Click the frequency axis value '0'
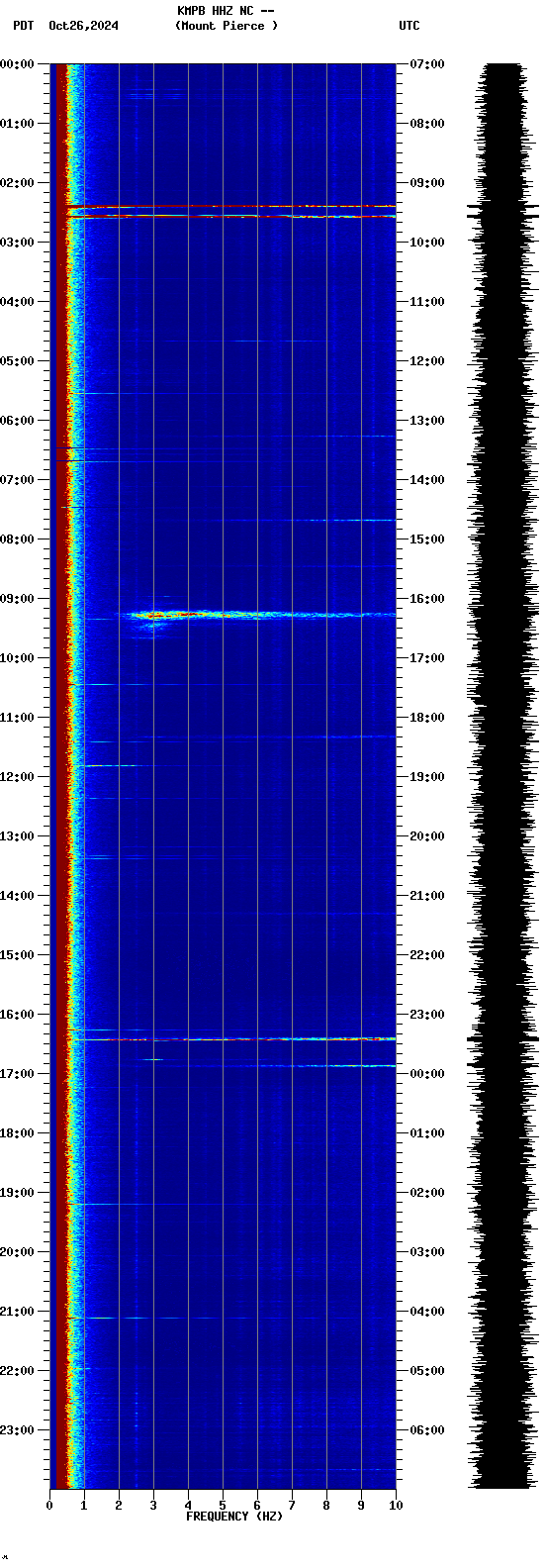 (49, 1506)
